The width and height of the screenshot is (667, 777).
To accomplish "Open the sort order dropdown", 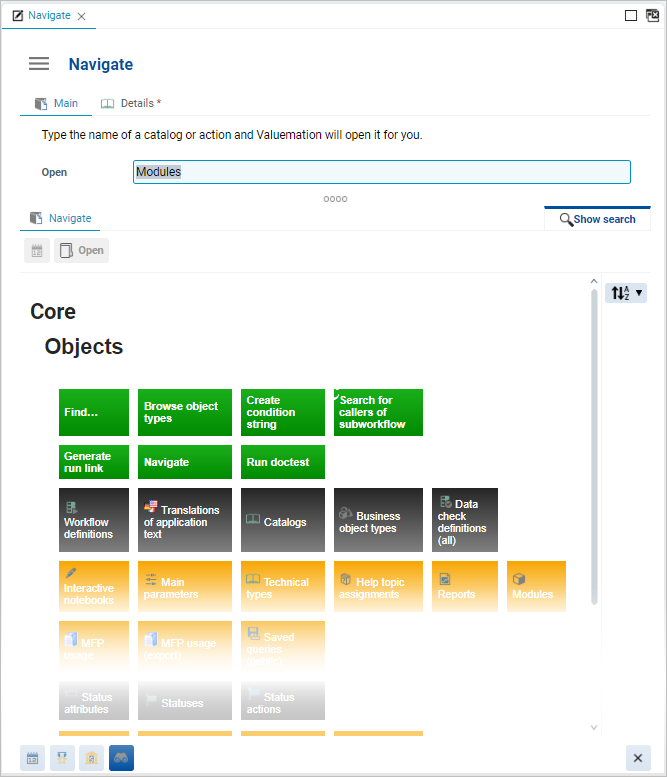I will 626,293.
